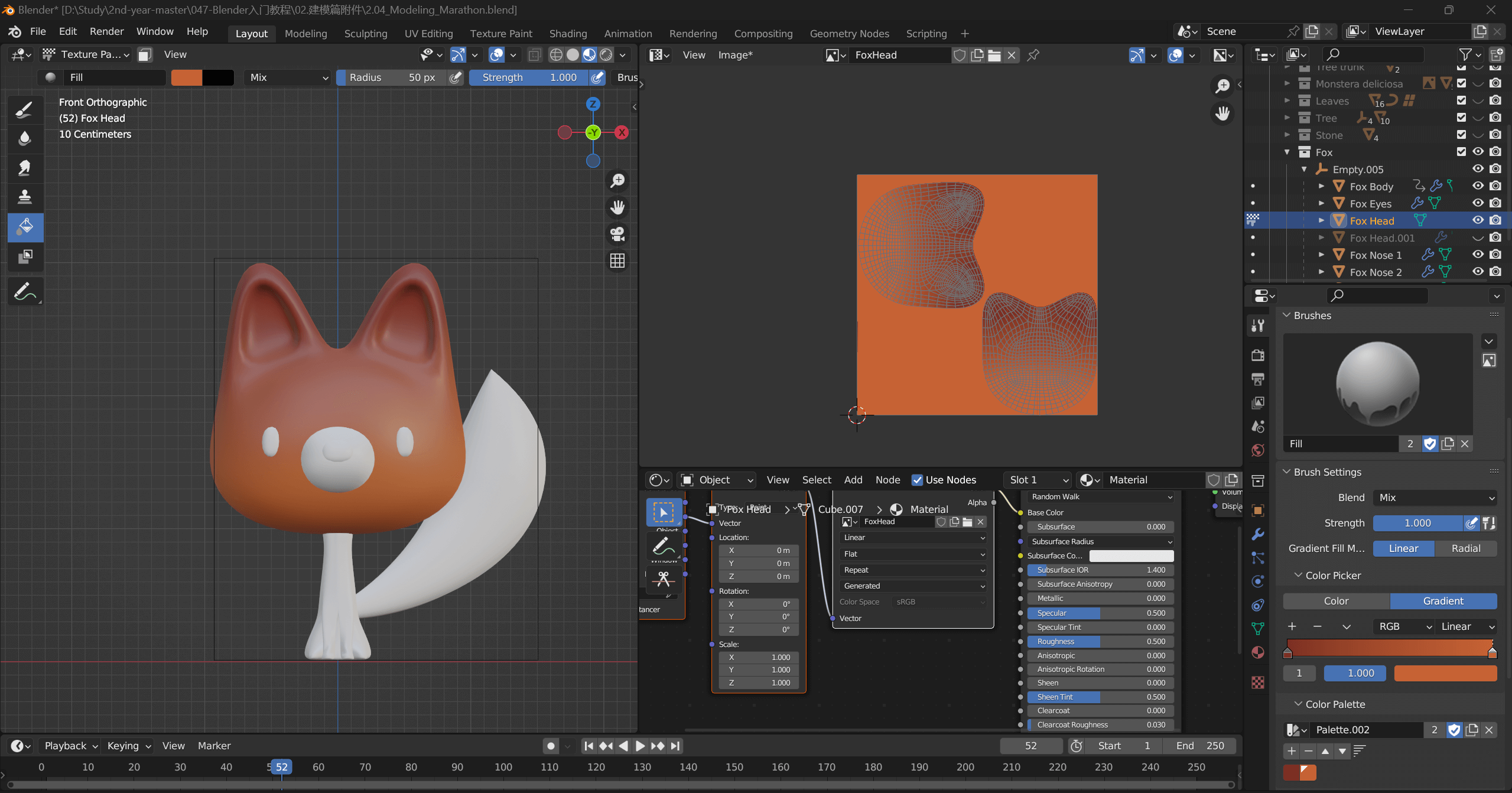Image resolution: width=1512 pixels, height=793 pixels.
Task: Expand the Fox Body object
Action: point(1321,187)
